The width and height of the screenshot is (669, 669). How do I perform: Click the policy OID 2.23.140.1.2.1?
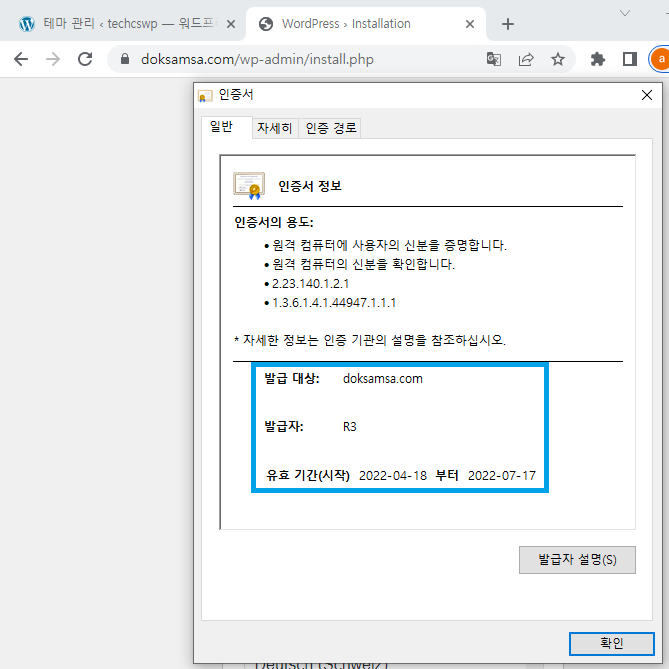tap(311, 284)
